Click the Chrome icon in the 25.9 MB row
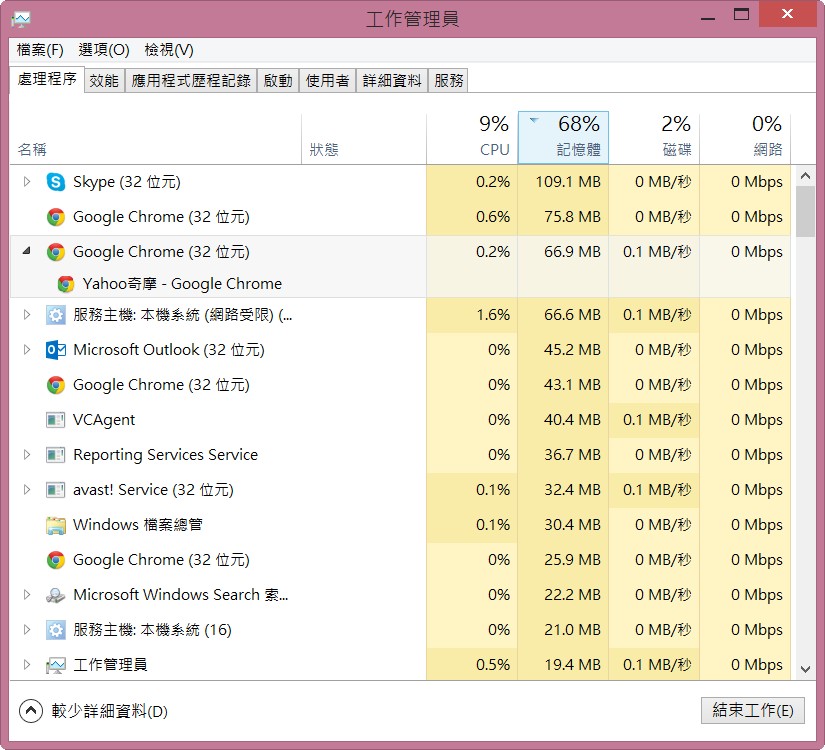825x750 pixels. pyautogui.click(x=56, y=560)
